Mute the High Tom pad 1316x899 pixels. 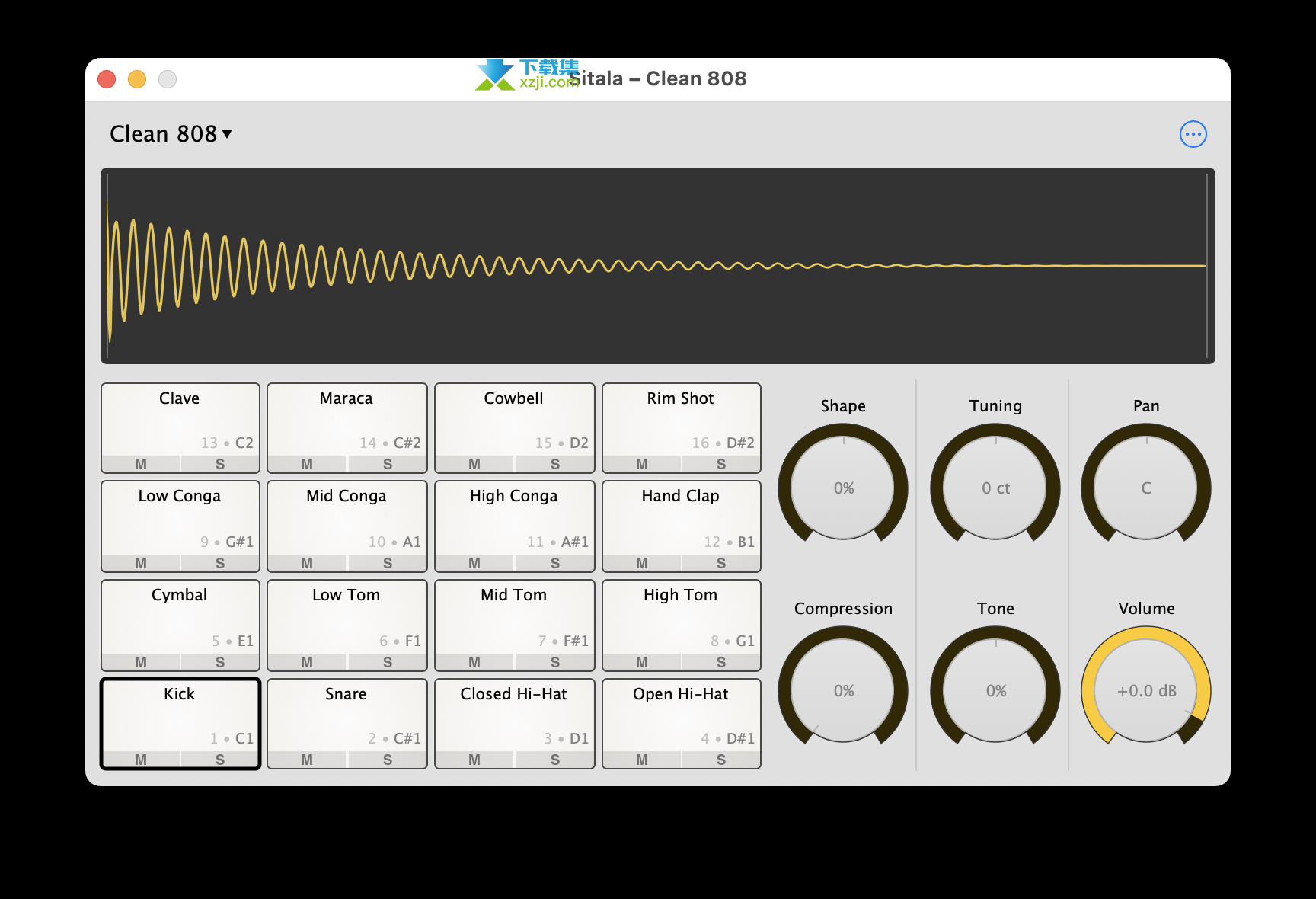(x=642, y=662)
